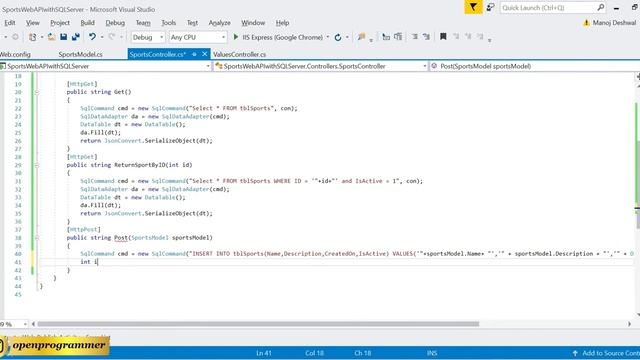Screen dimensions: 640x360
Task: Open the notifications filter flag icon
Action: pyautogui.click(x=473, y=7)
